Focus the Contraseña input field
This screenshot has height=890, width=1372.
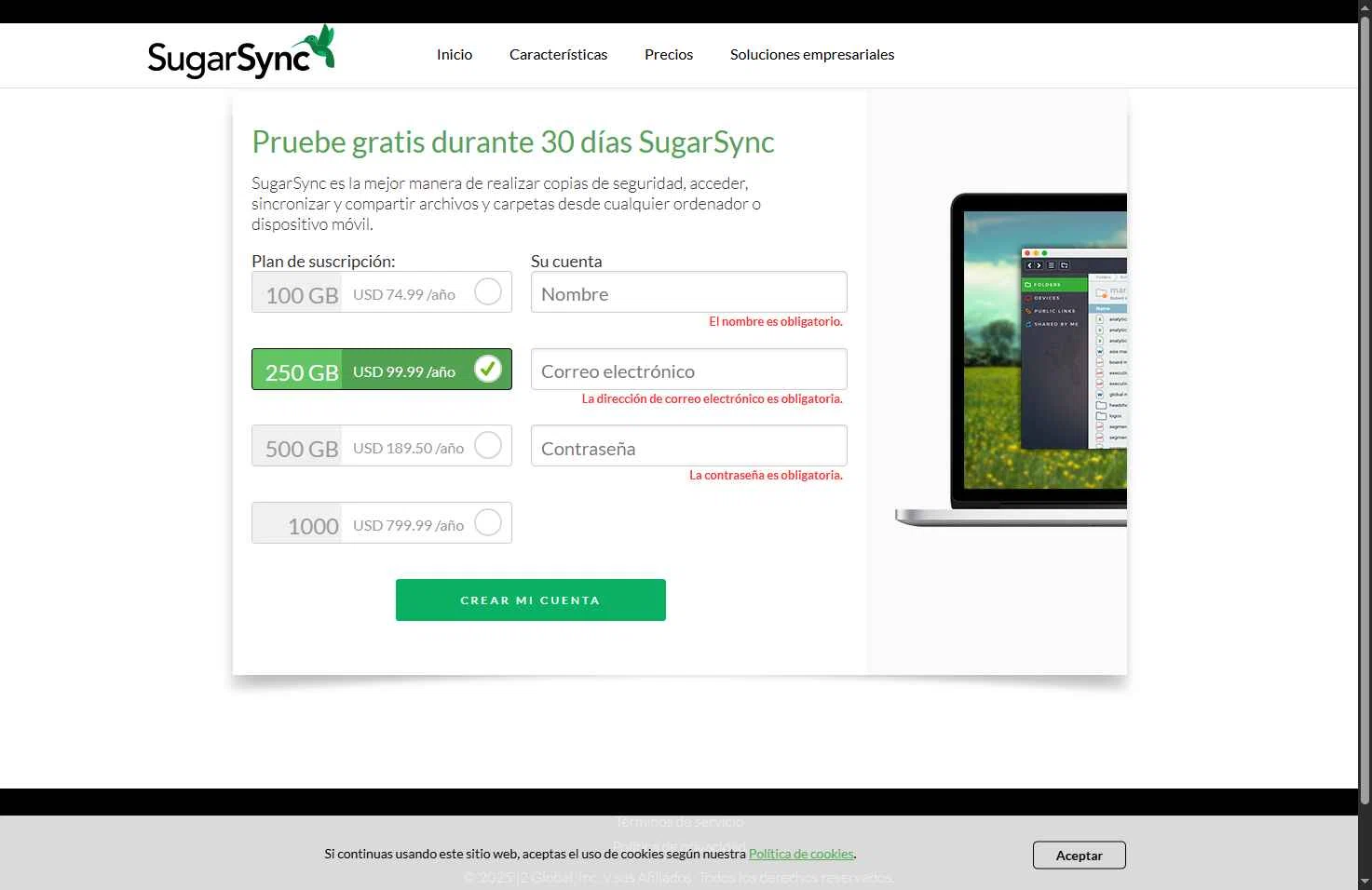689,446
